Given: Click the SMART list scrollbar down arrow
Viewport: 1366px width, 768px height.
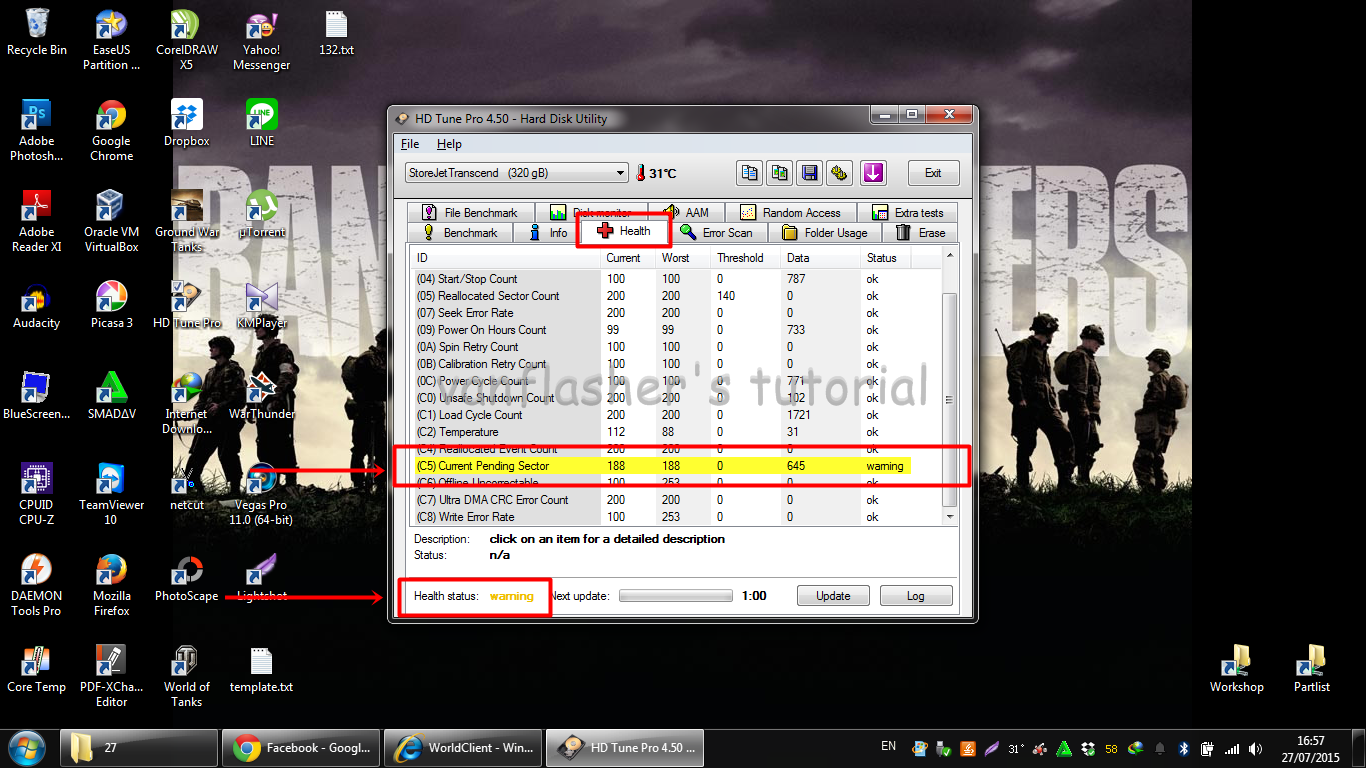Looking at the screenshot, I should click(x=950, y=517).
